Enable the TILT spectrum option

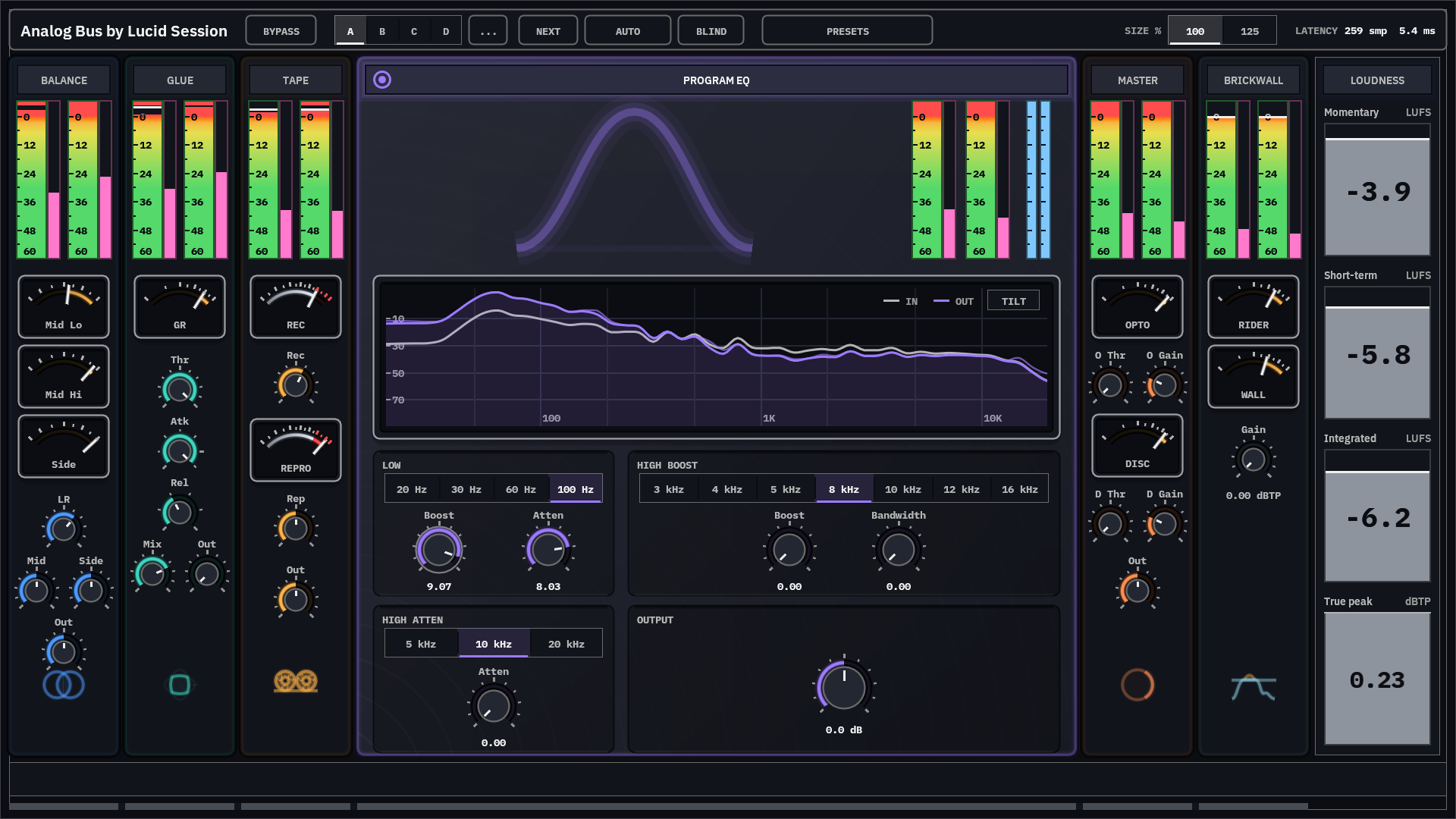click(1014, 301)
